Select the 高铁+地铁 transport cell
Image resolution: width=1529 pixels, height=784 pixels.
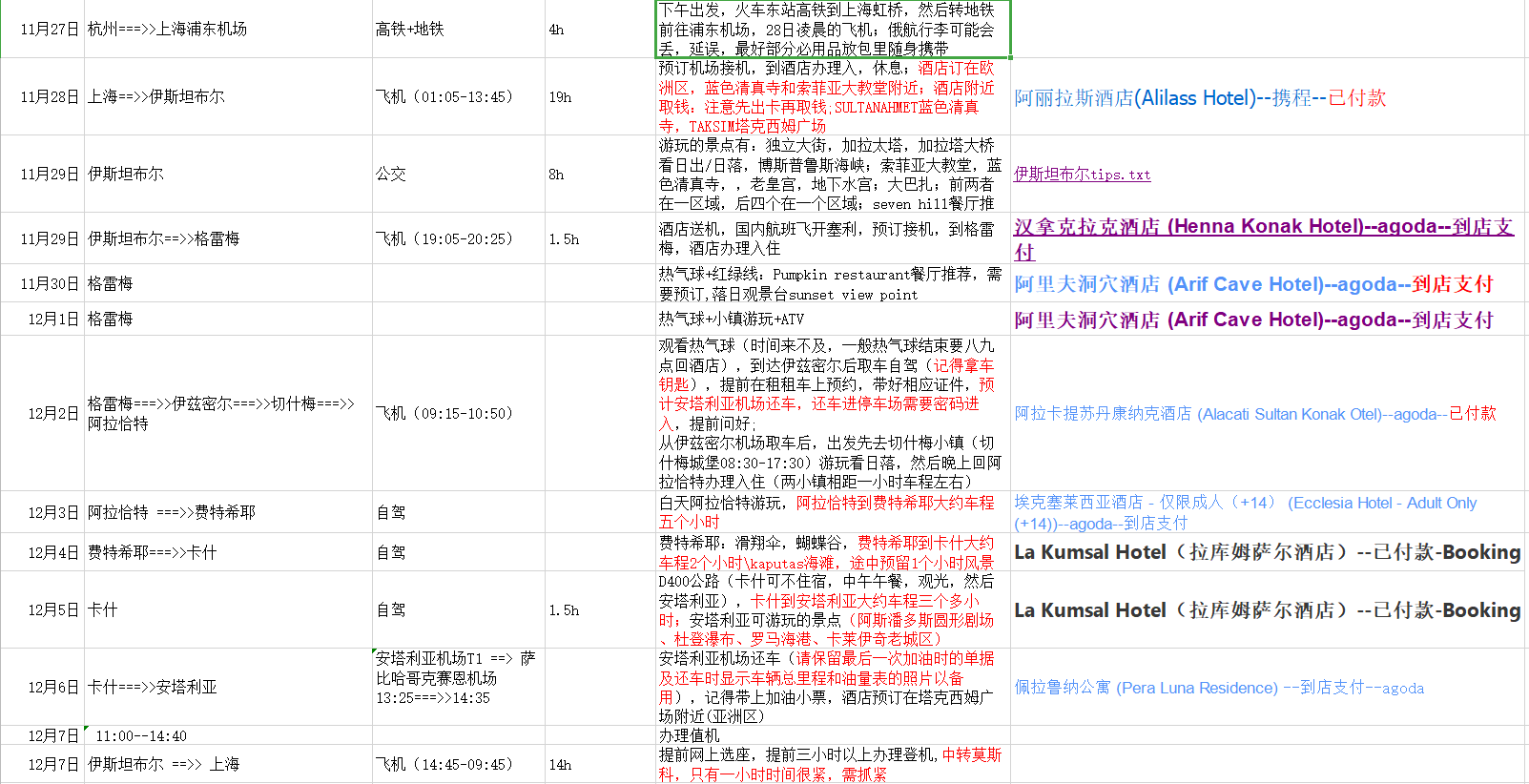459,30
